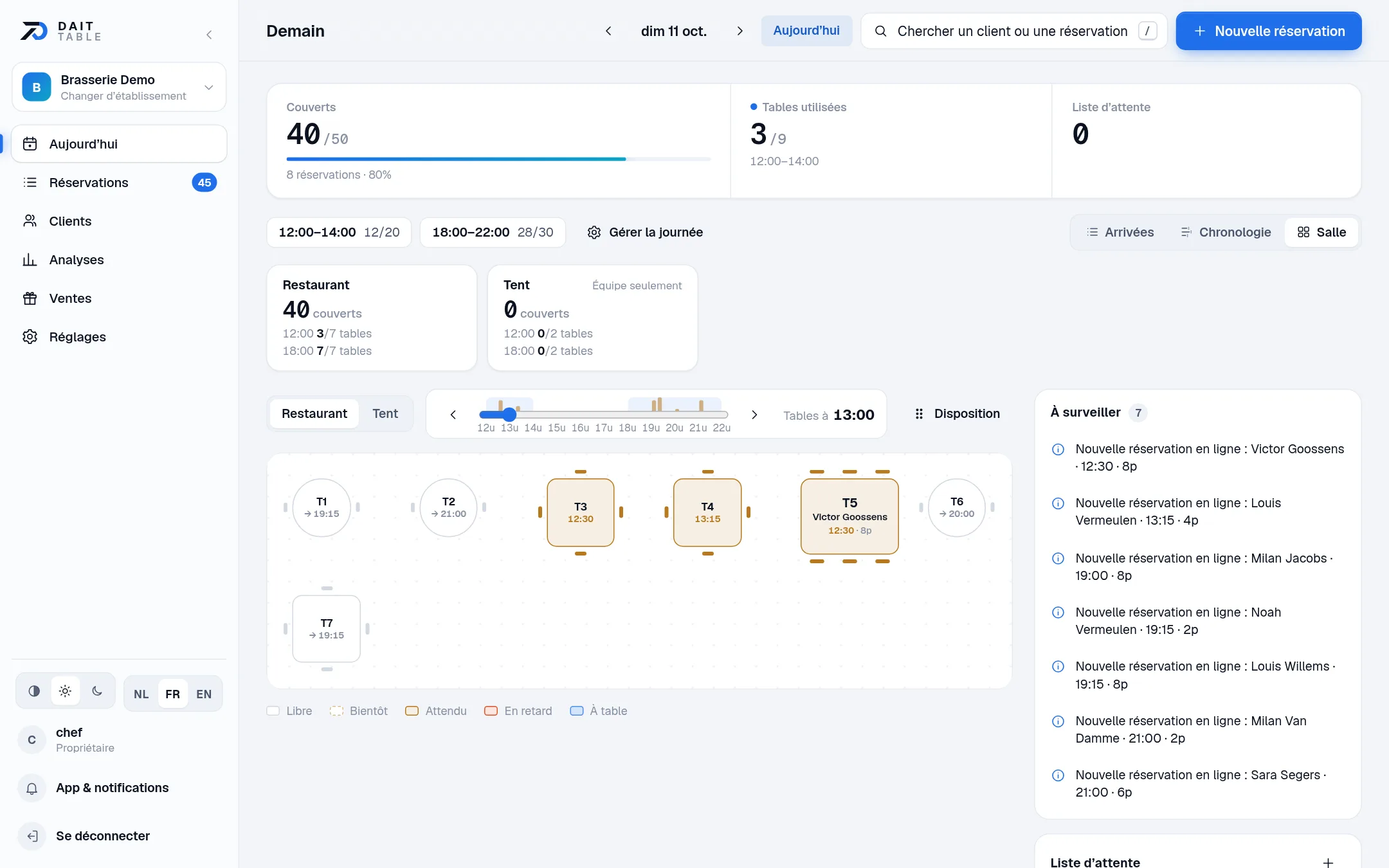Click the timeline mark labelled 19u
This screenshot has width=1389, height=868.
[x=651, y=428]
